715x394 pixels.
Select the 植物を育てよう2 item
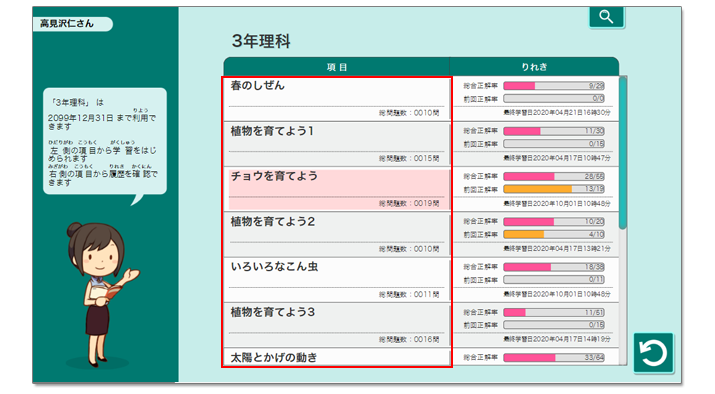pyautogui.click(x=337, y=234)
